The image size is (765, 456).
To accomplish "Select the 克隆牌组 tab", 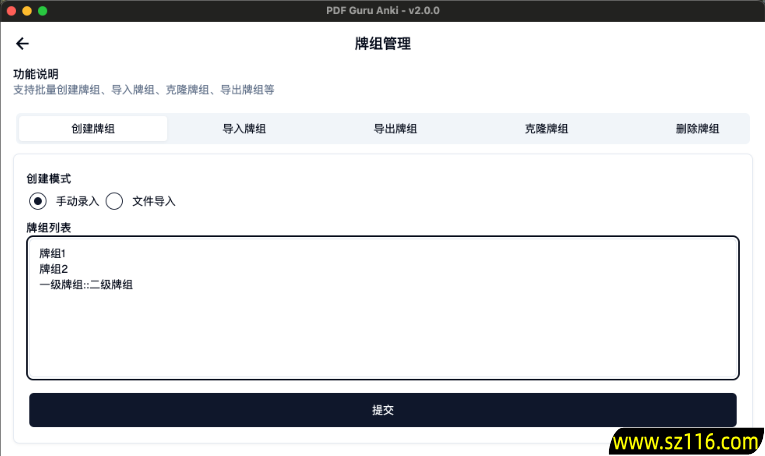I will (546, 129).
